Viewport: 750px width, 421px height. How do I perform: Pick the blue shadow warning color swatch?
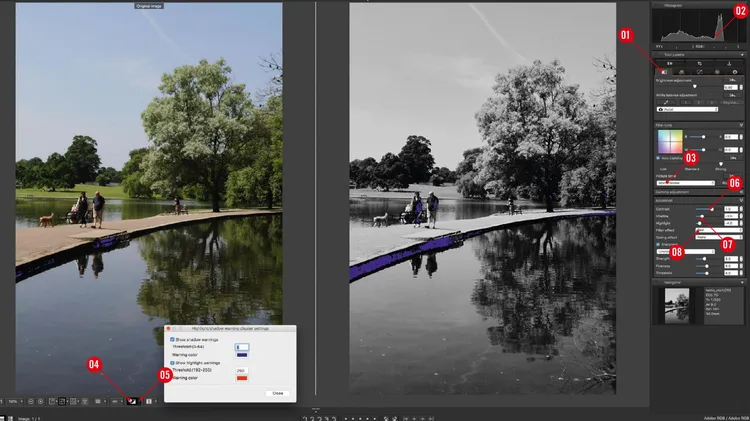pos(242,355)
